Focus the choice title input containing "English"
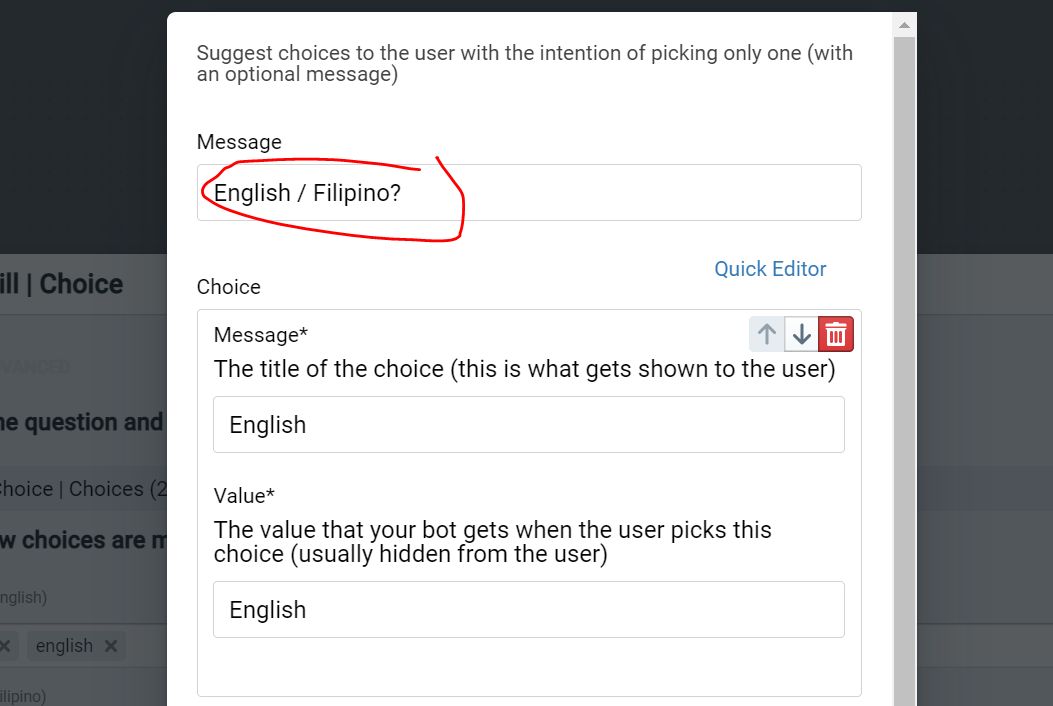The width and height of the screenshot is (1053, 706). [529, 424]
